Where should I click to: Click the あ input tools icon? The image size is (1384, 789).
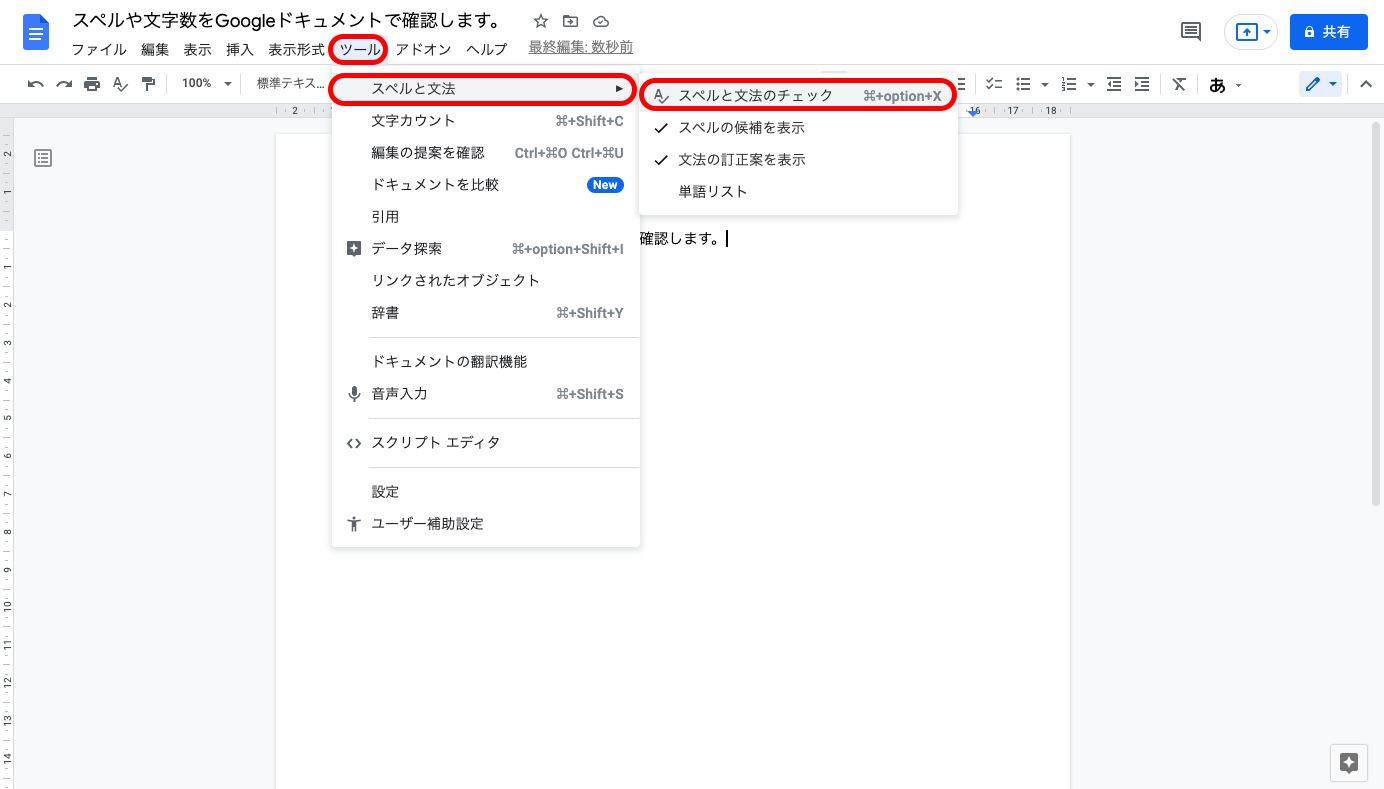[x=1217, y=85]
